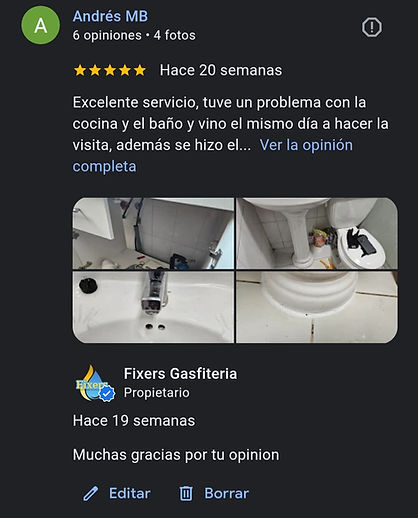418x518 pixels.
Task: Click the pencil icon beside Editar
Action: (x=91, y=493)
